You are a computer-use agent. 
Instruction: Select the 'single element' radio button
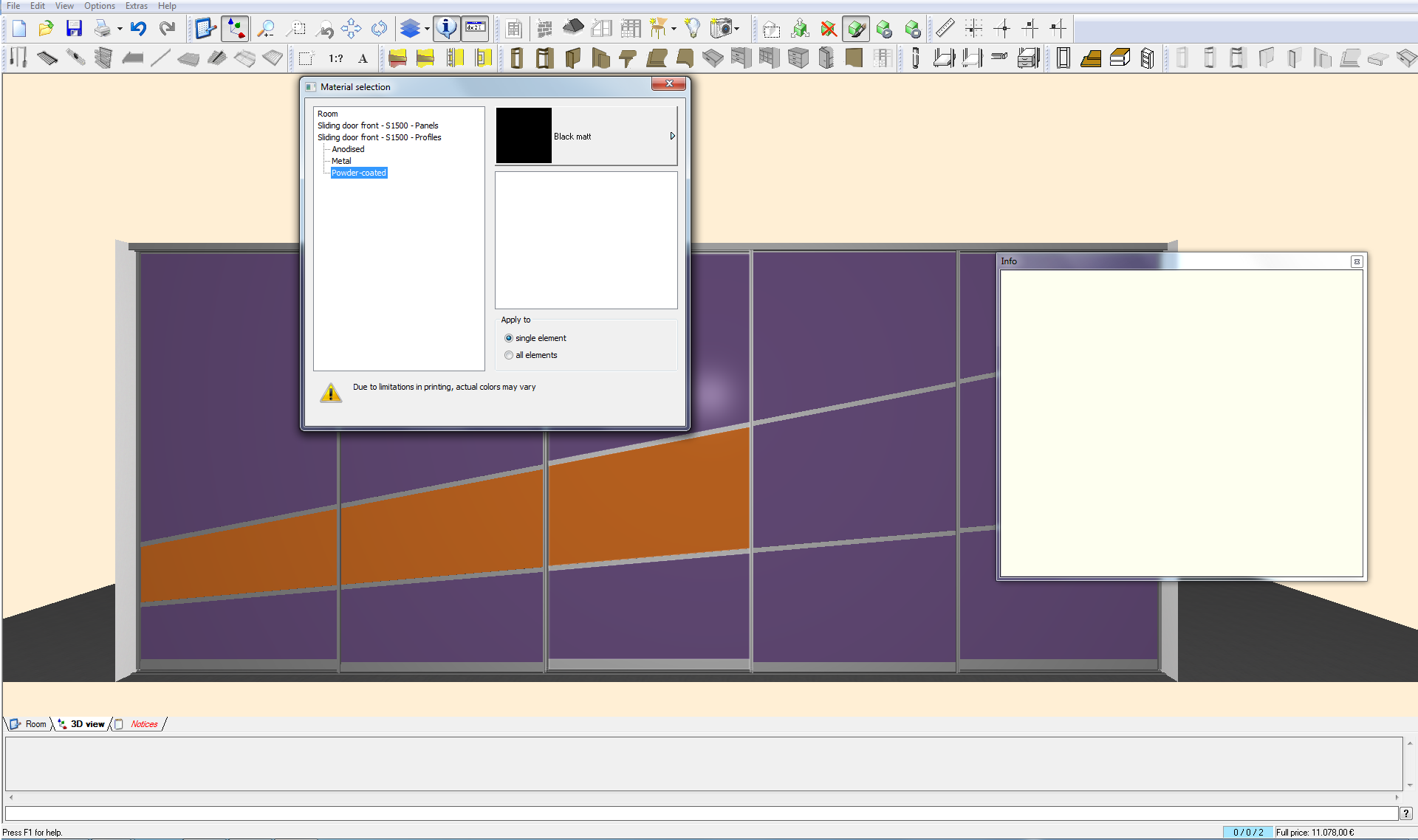click(509, 338)
